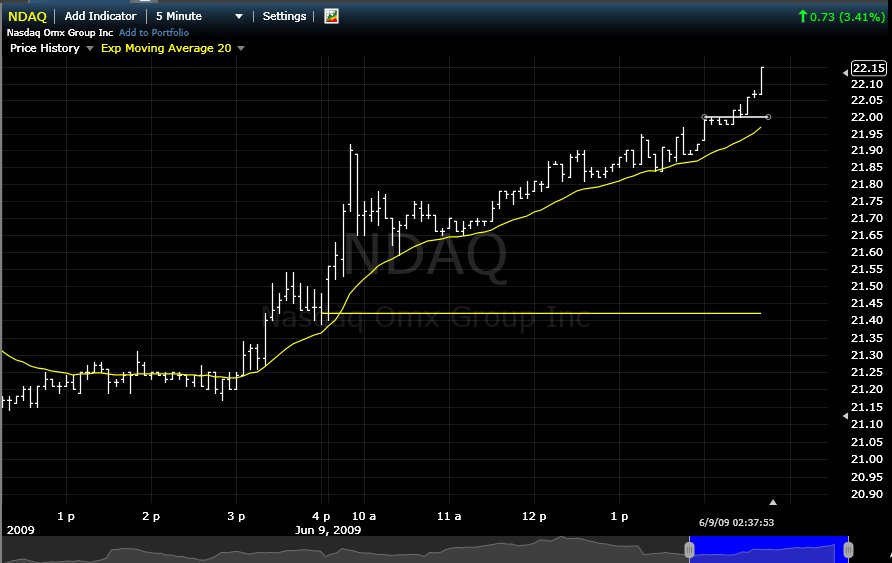892x563 pixels.
Task: Click the chart style icon next to Settings
Action: click(331, 16)
